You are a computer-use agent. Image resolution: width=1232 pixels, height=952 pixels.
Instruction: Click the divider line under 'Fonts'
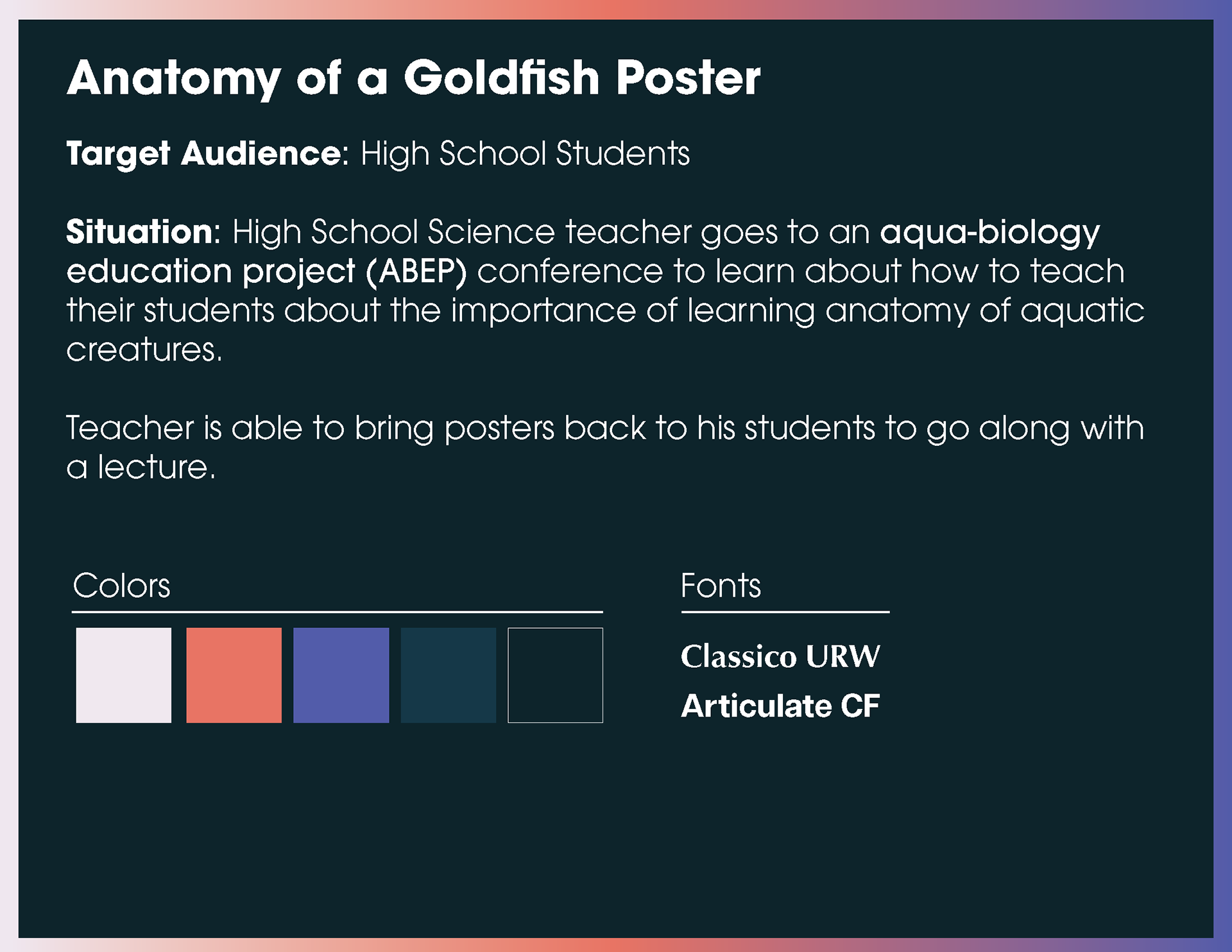(x=785, y=612)
